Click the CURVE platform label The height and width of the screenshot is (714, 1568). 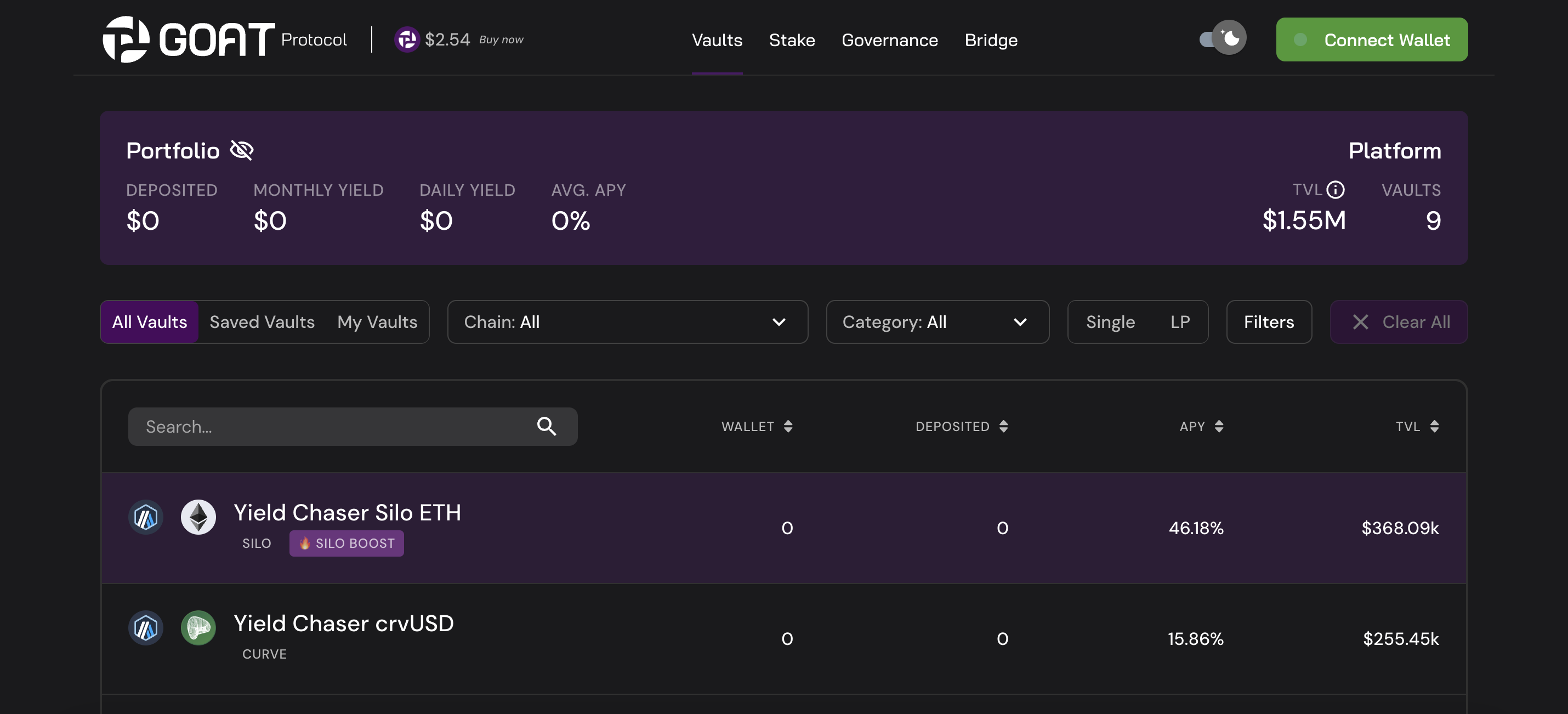264,654
